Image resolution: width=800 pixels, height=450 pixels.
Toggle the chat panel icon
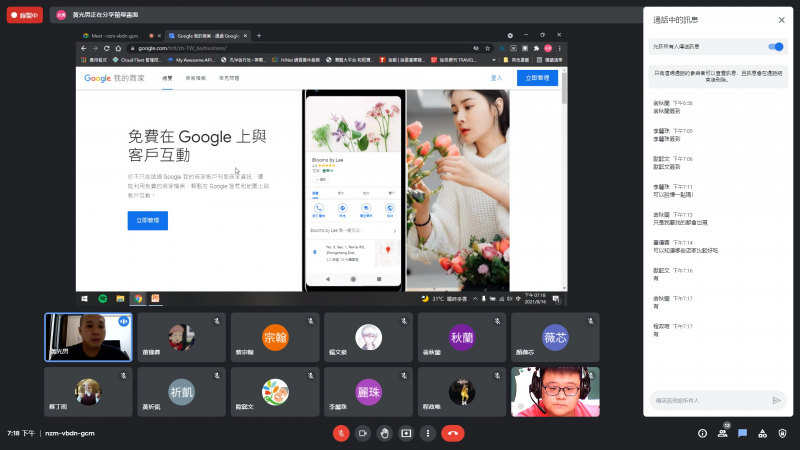click(x=742, y=433)
